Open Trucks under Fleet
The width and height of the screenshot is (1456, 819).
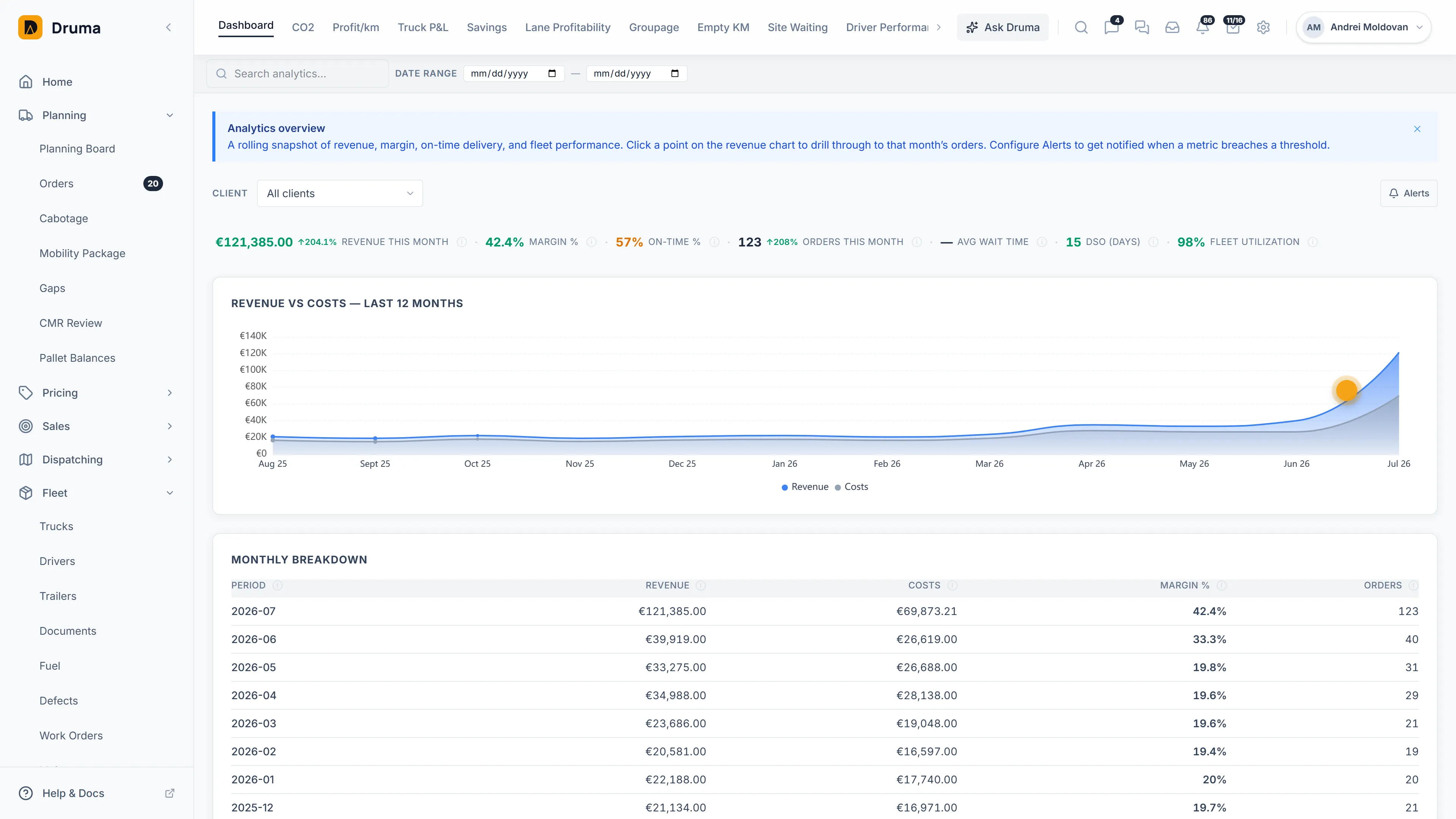point(56,526)
